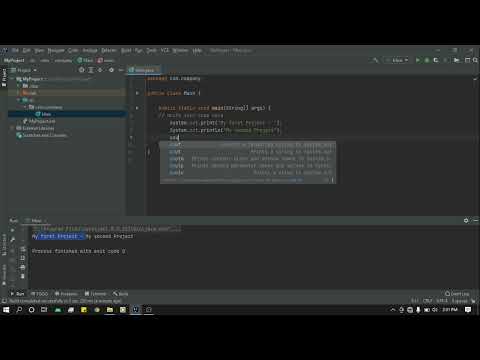480x360 pixels.
Task: Open File Explorer from the taskbar
Action: point(110,310)
